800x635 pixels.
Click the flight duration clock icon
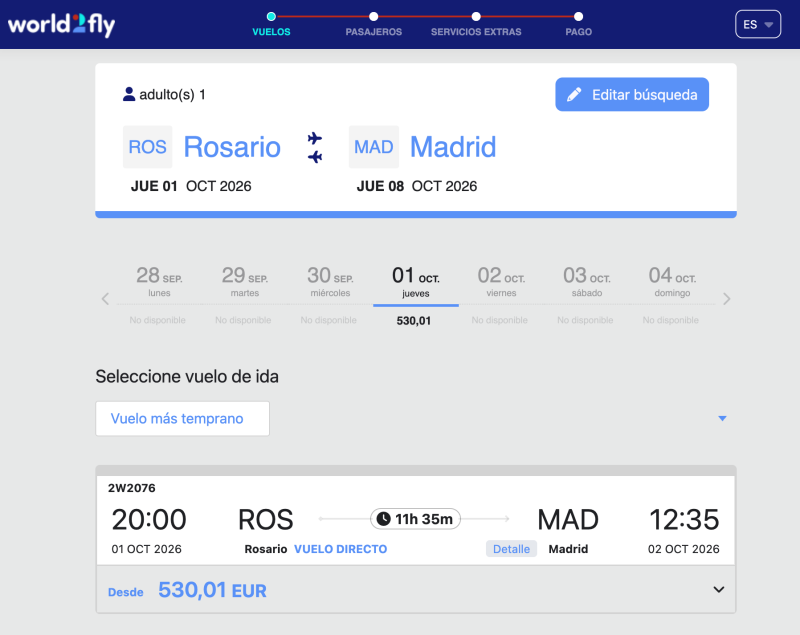[384, 519]
